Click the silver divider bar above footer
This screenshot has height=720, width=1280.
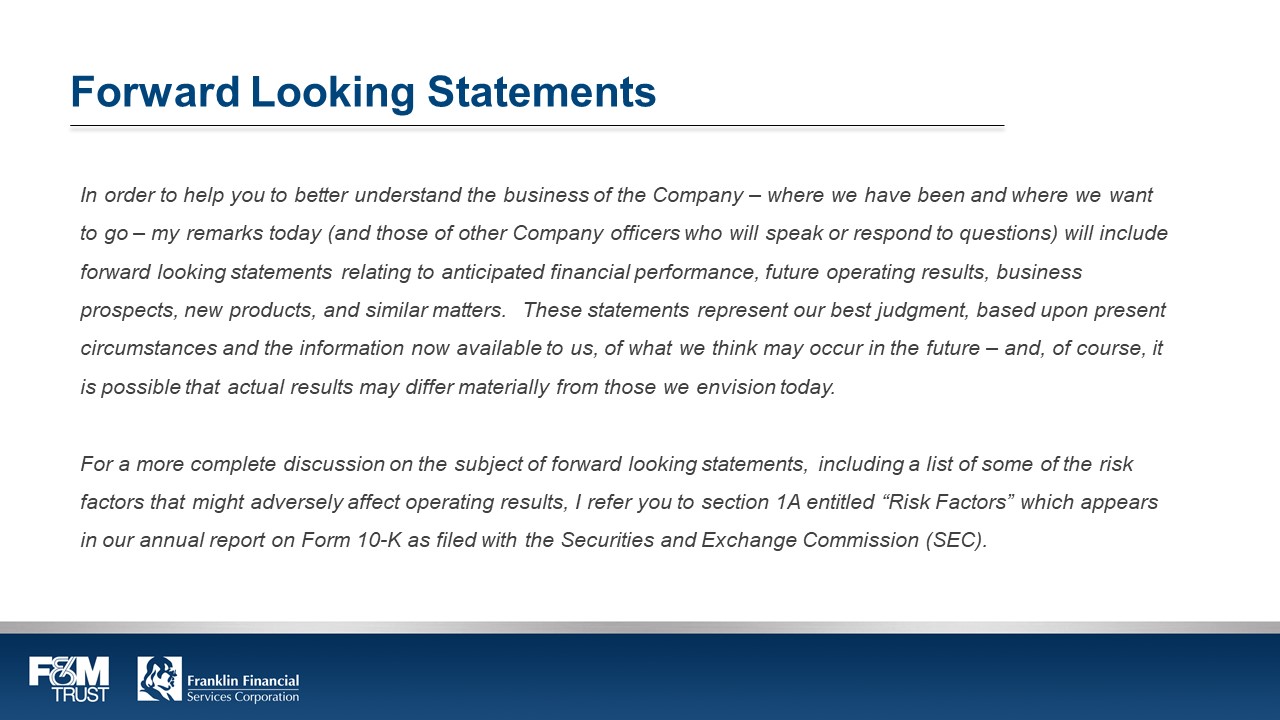pyautogui.click(x=640, y=627)
